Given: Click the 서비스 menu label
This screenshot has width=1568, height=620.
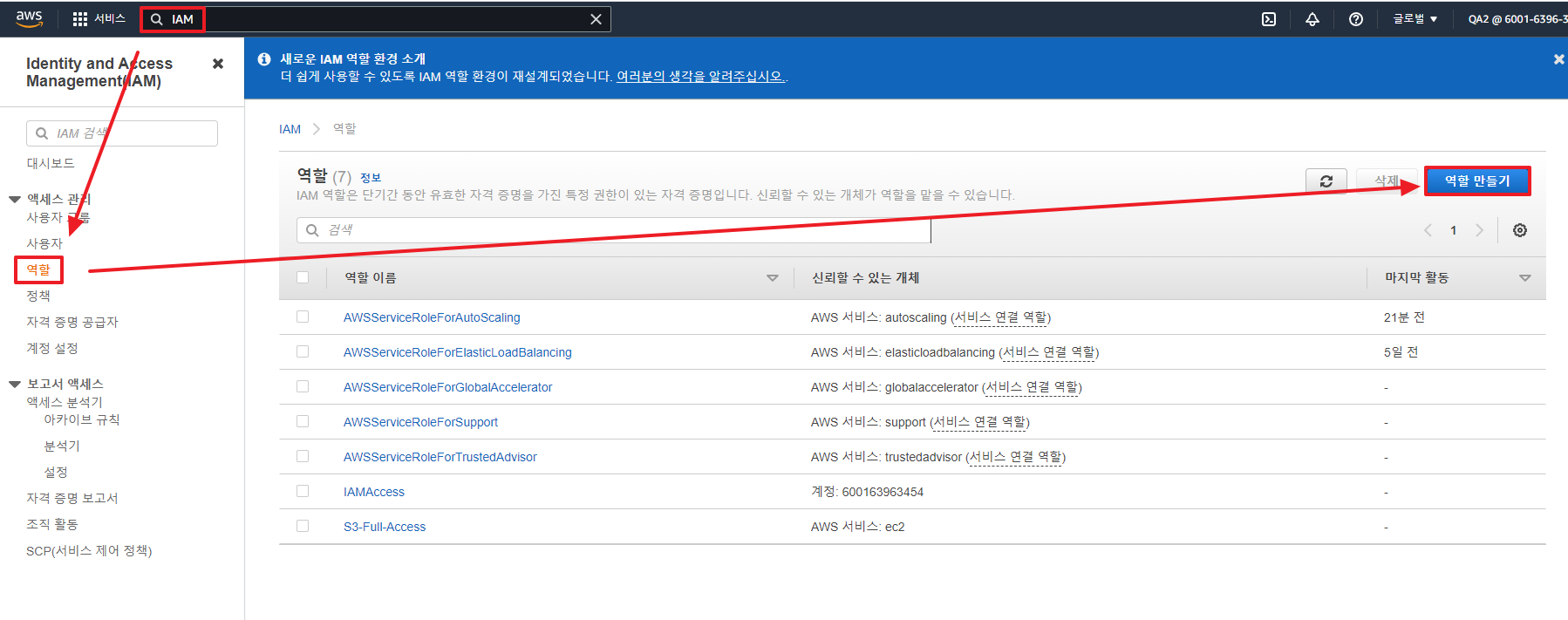Looking at the screenshot, I should point(110,19).
